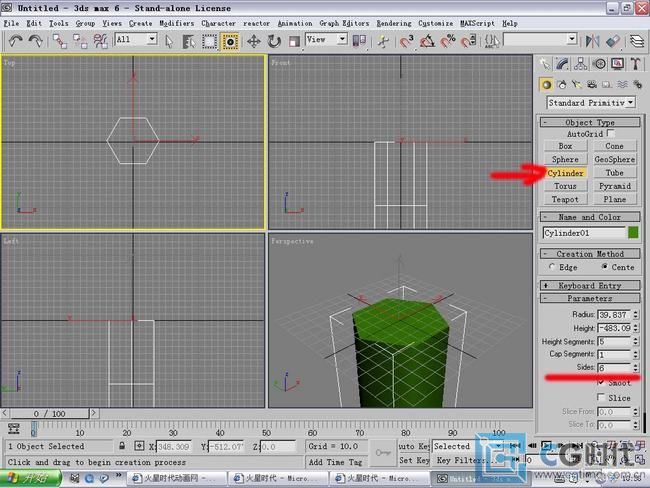
Task: Click the Box primitive button
Action: [x=565, y=146]
